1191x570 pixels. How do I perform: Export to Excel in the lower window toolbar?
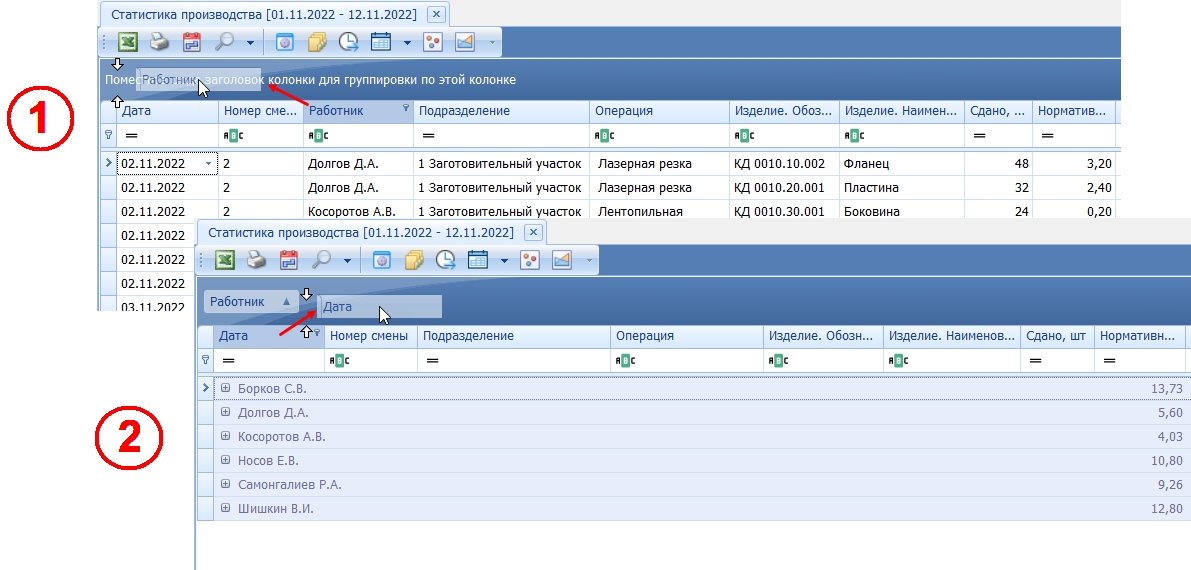pos(224,261)
